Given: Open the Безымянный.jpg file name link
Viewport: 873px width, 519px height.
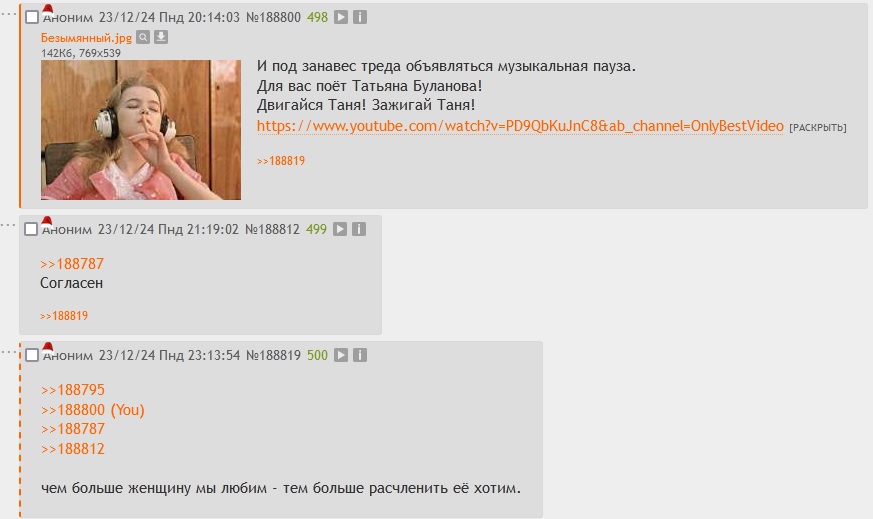Looking at the screenshot, I should (86, 38).
